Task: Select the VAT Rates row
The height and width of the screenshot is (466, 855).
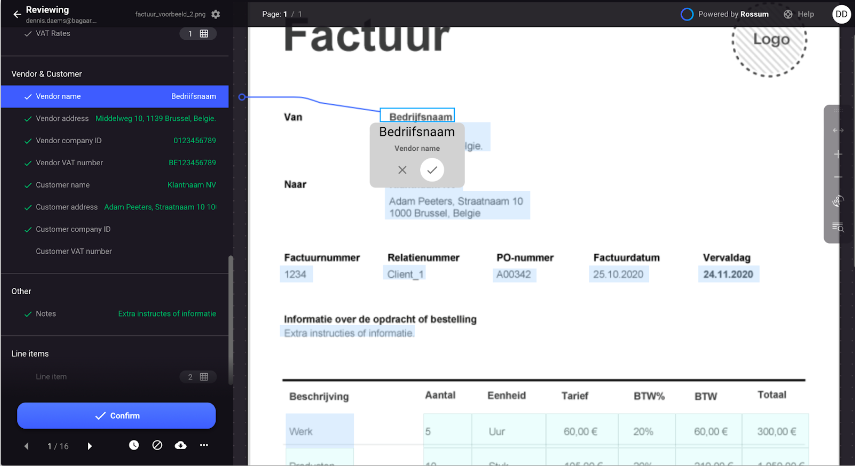Action: 115,34
